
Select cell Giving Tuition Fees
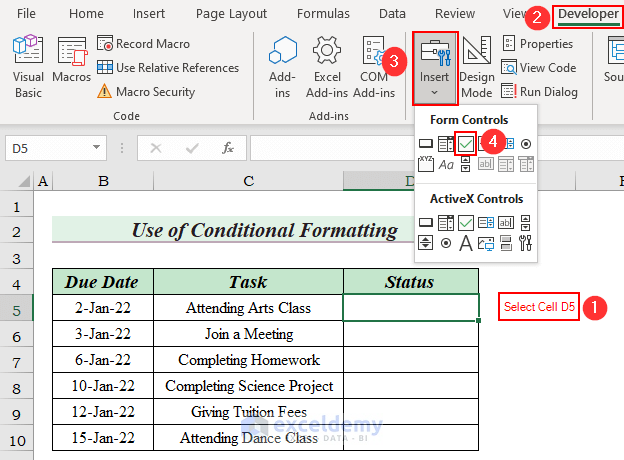[x=249, y=411]
